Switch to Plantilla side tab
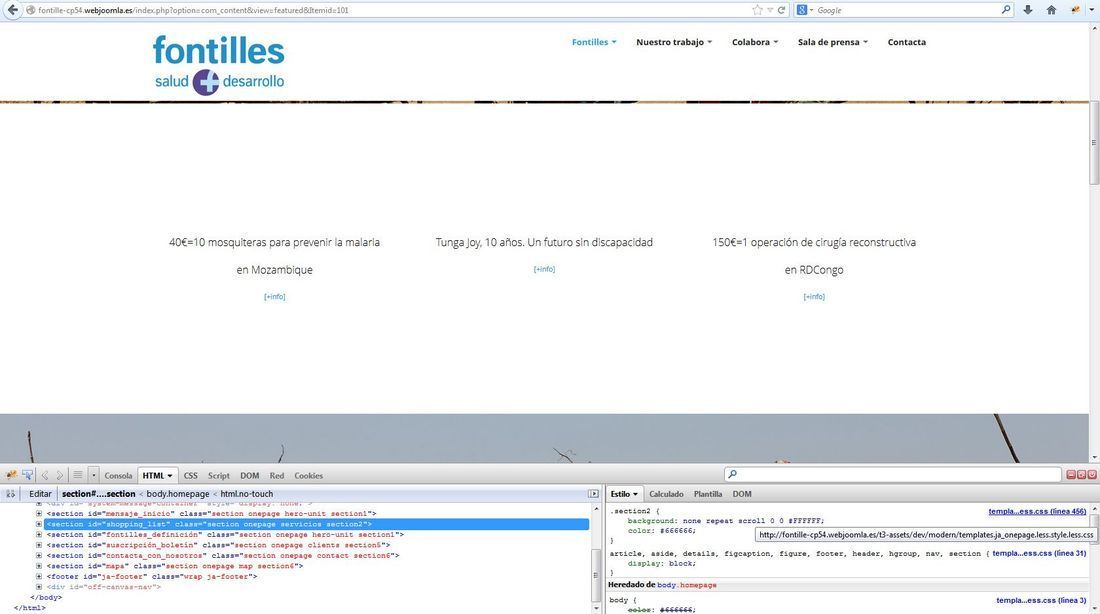This screenshot has height=614, width=1100. point(707,494)
